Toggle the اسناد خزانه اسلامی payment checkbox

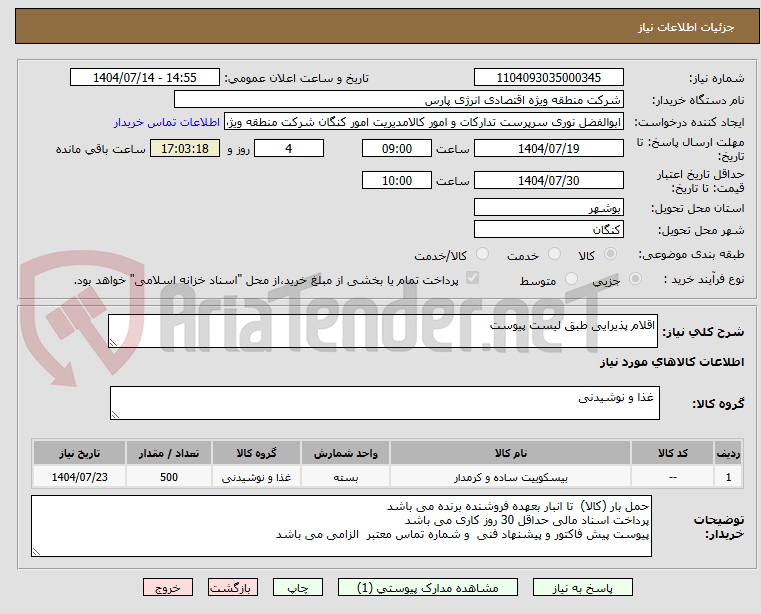tap(472, 278)
